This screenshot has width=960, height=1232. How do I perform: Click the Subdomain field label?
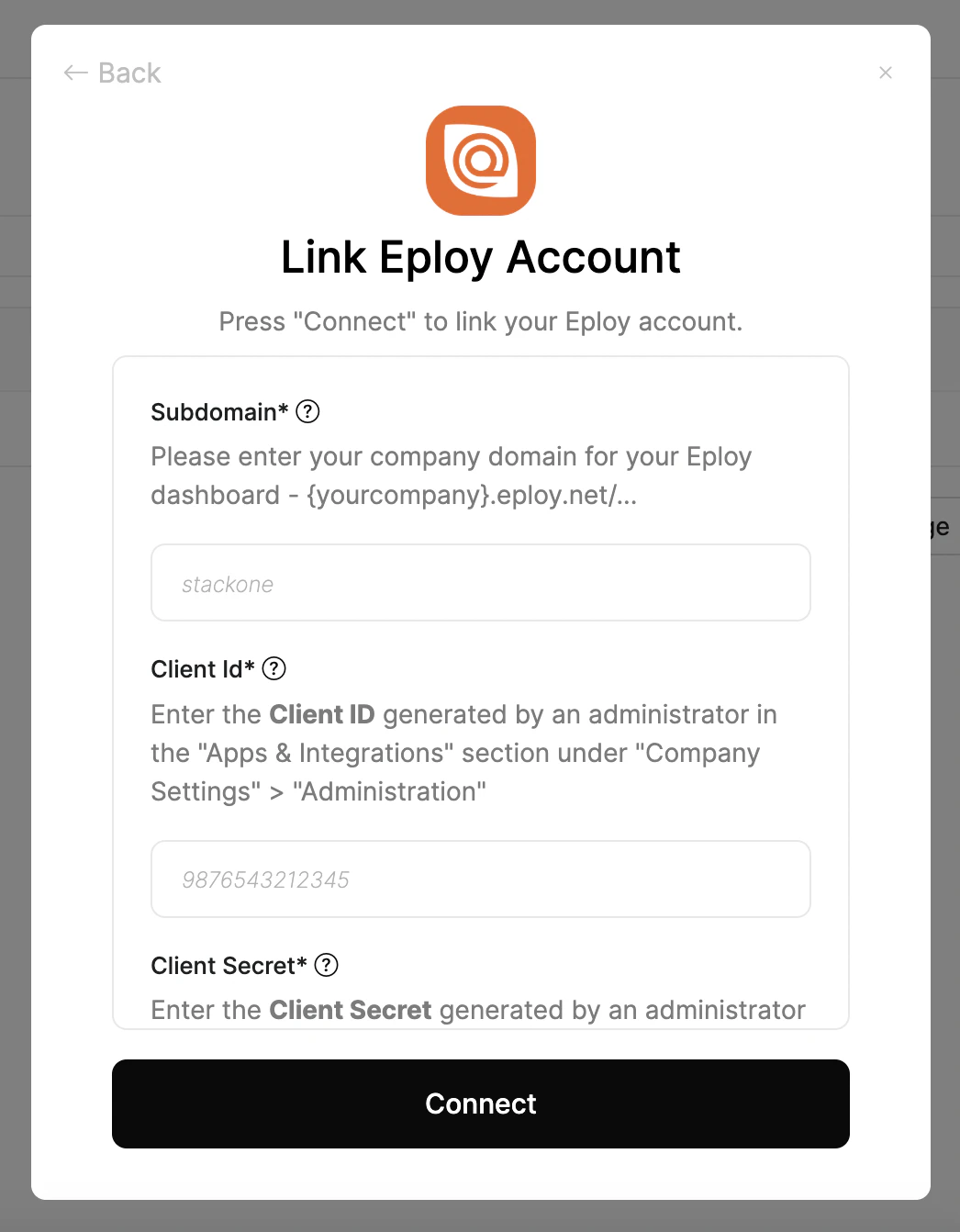point(220,411)
